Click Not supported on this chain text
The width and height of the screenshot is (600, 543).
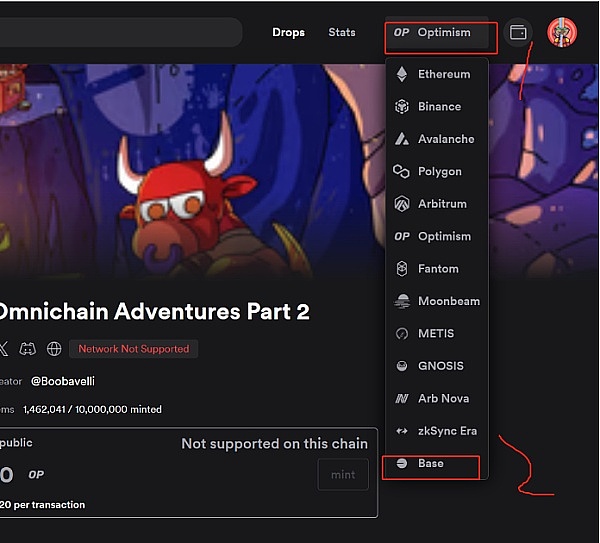pyautogui.click(x=274, y=444)
